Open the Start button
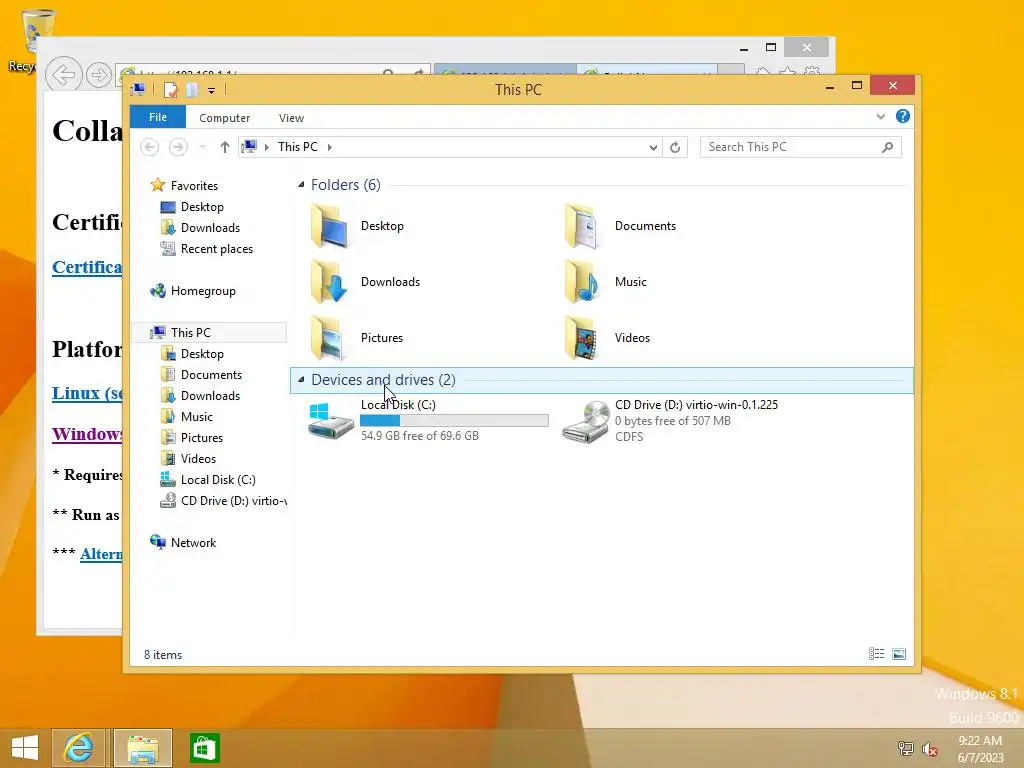 tap(25, 748)
